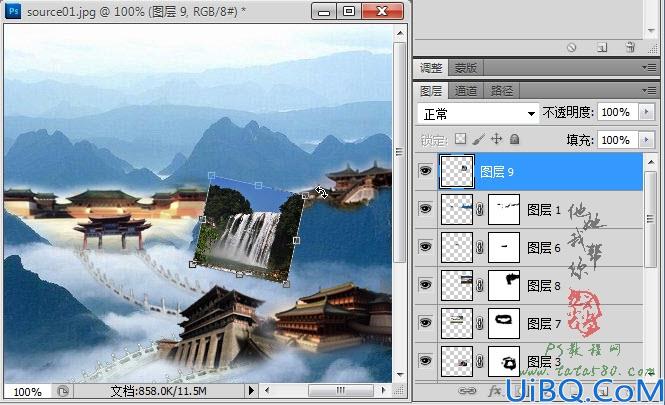
Task: Click the right-middle transform handle on waterfall
Action: [296, 240]
